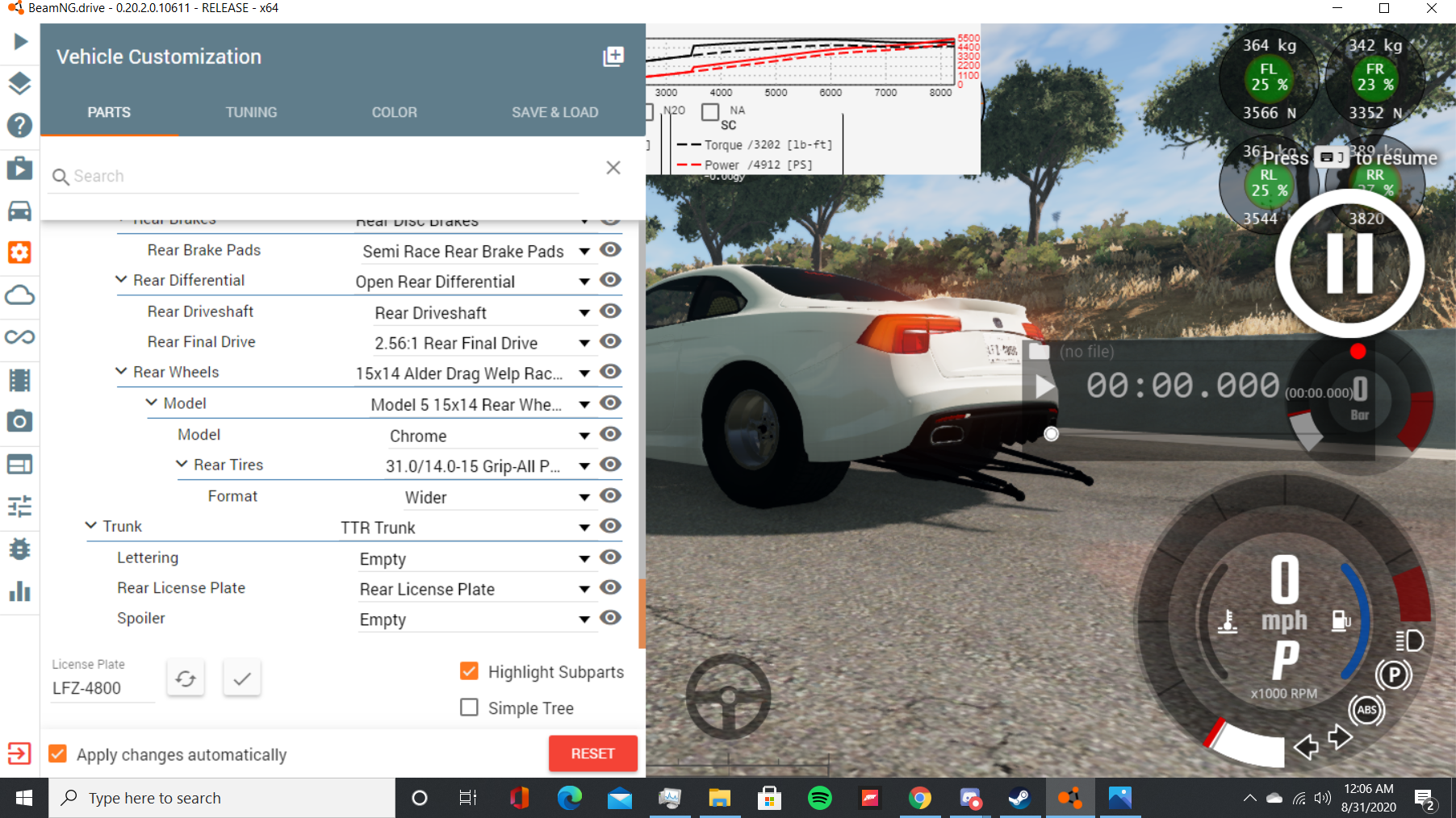Click the regenerate license plate button

click(186, 678)
